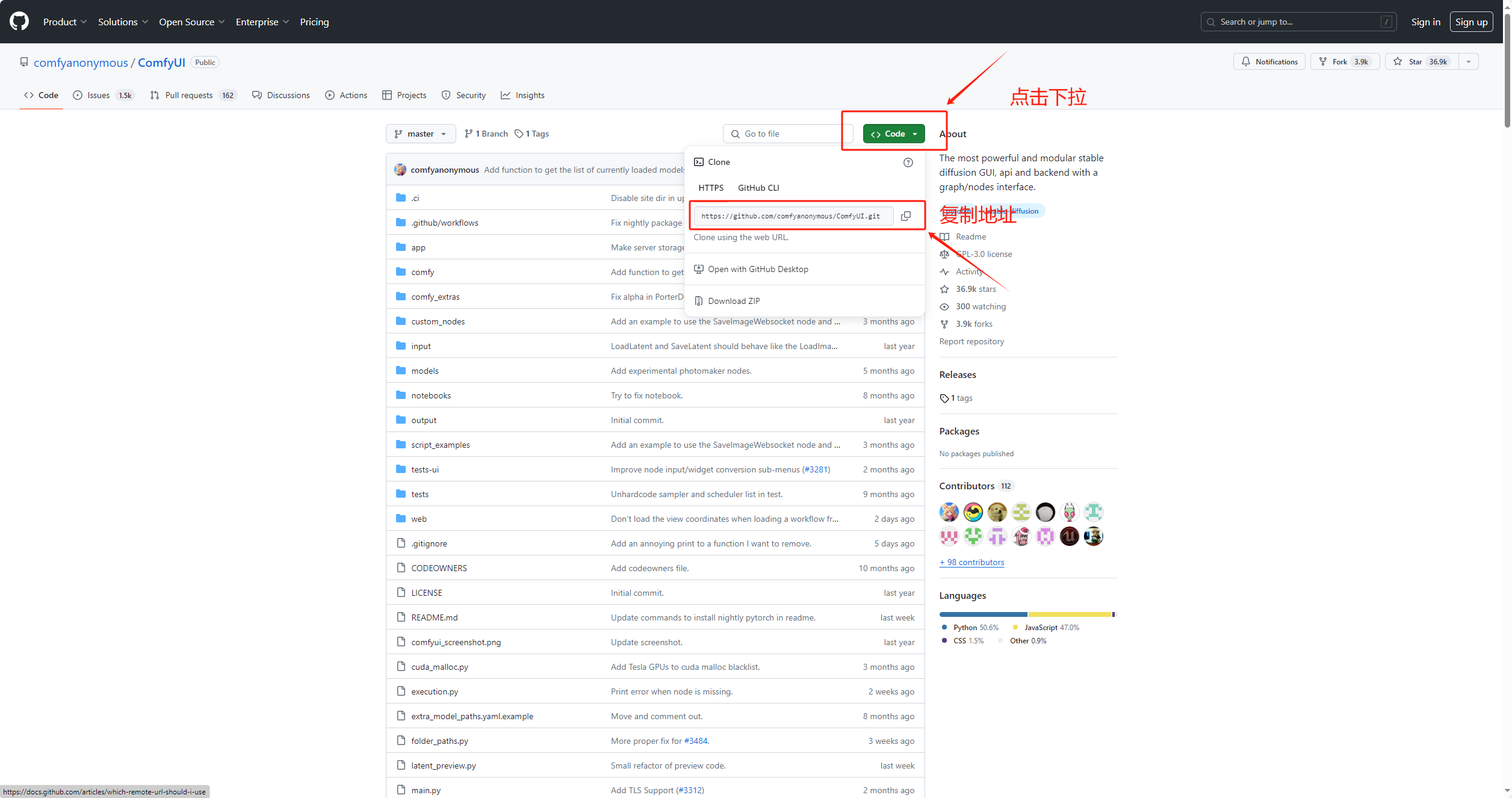The height and width of the screenshot is (798, 1512).
Task: Click the 36.9k stars star icon in About
Action: point(944,289)
